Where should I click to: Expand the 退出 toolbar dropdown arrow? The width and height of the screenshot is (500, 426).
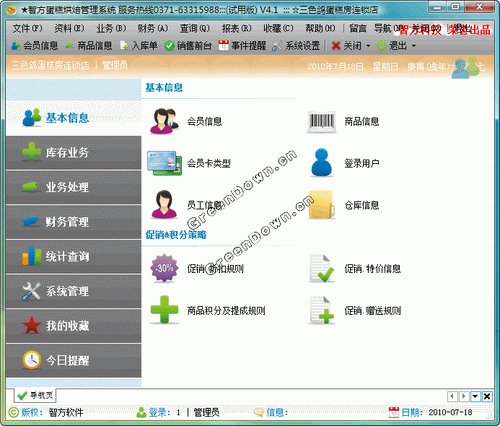click(x=414, y=46)
